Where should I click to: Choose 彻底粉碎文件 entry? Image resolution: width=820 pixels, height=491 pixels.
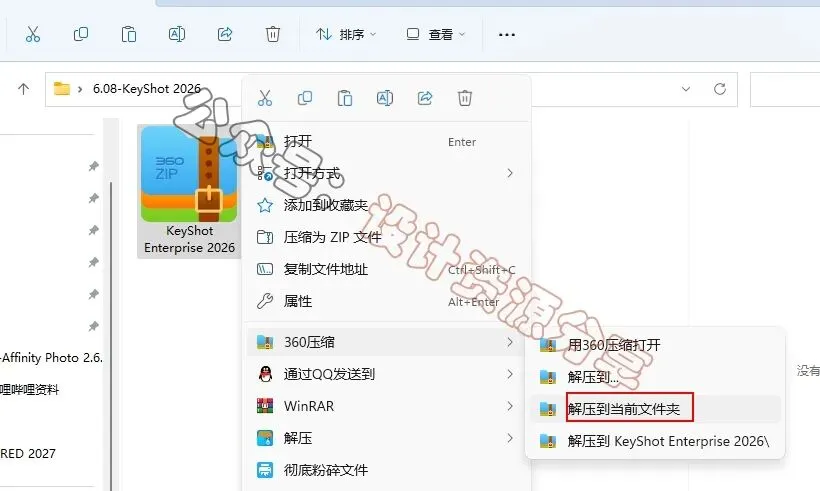pos(387,470)
